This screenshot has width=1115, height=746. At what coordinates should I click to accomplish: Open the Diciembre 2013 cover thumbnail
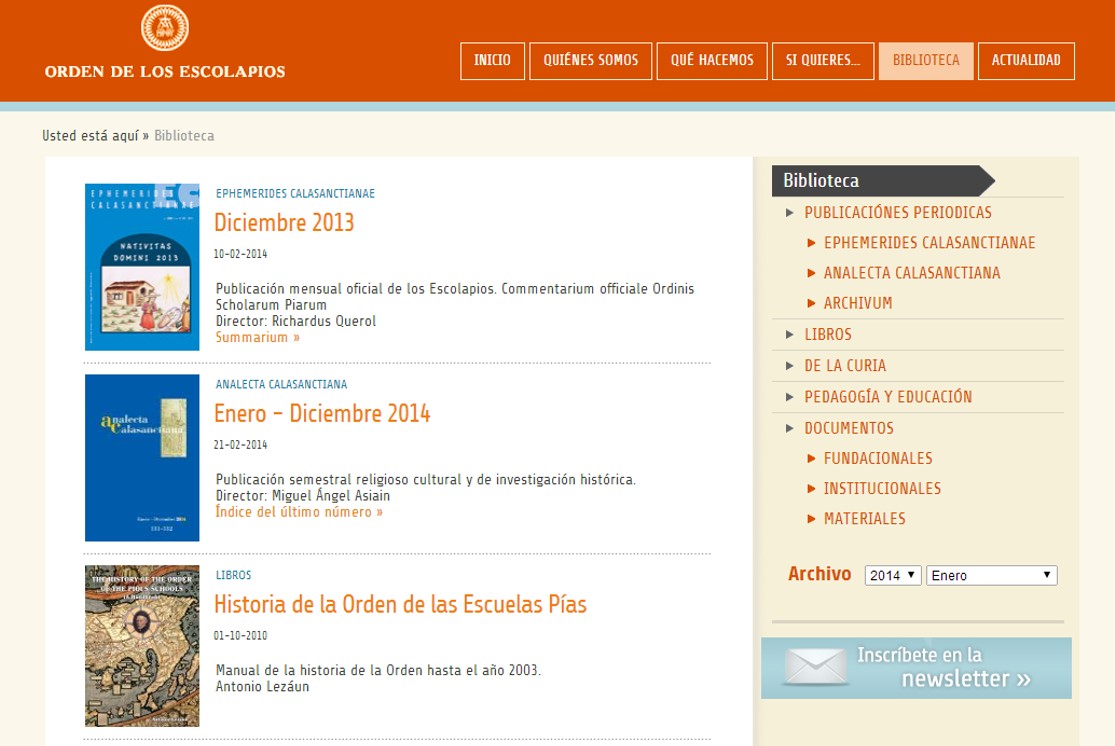[142, 267]
